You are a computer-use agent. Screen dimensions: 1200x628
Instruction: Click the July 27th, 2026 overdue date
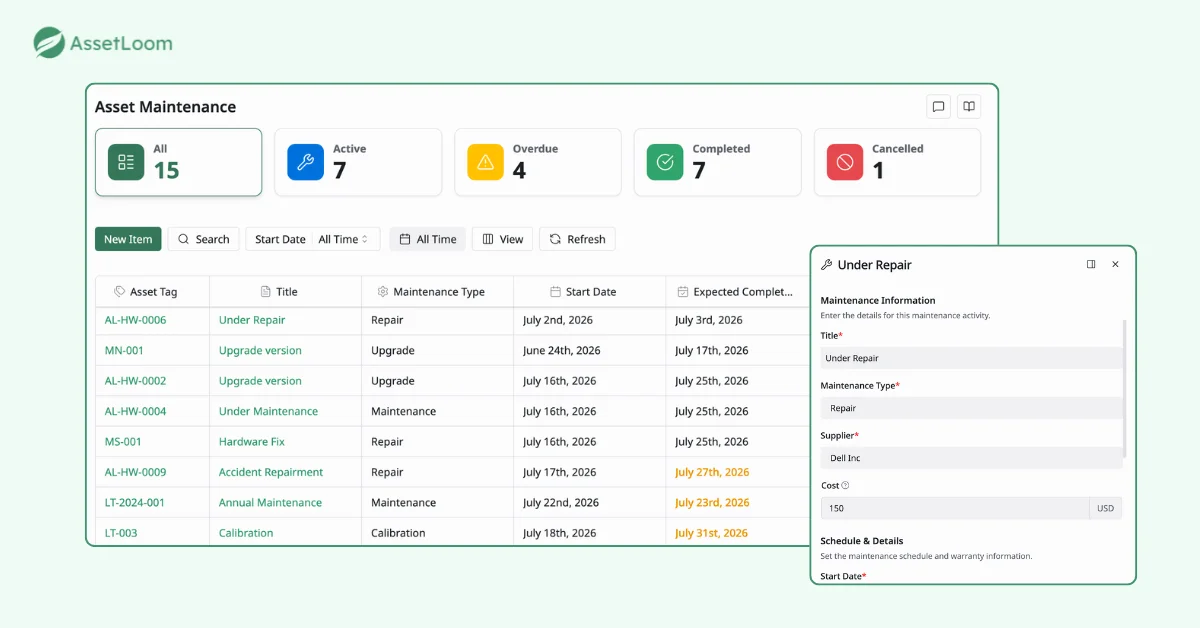point(712,472)
